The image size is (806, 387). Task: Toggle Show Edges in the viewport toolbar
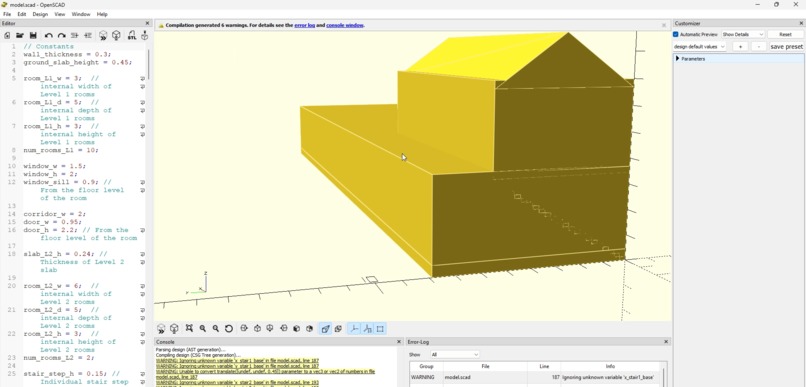(x=380, y=328)
